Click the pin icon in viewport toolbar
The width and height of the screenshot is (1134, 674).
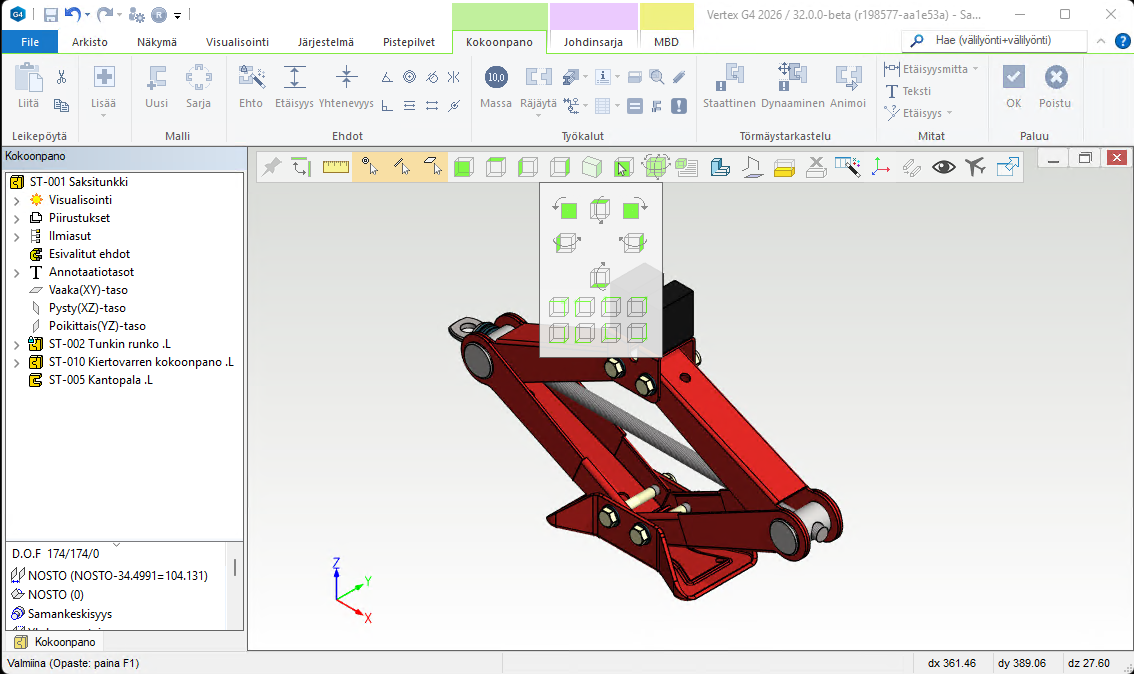tap(271, 167)
